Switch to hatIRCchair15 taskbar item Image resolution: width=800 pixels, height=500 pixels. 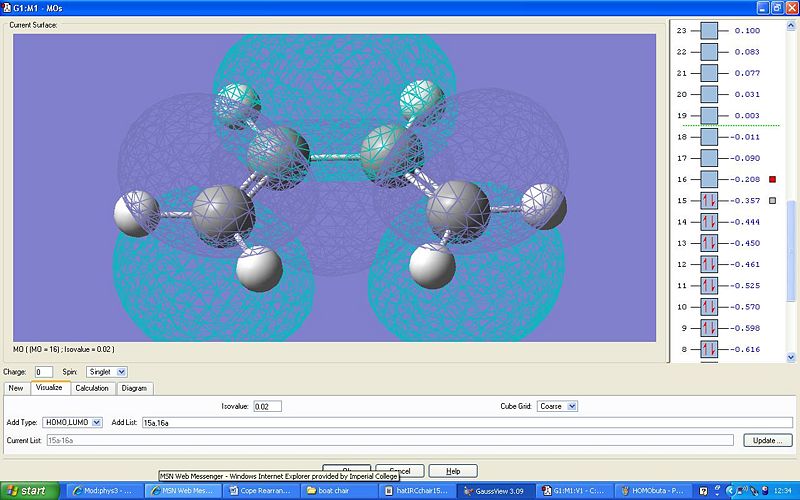pos(418,491)
